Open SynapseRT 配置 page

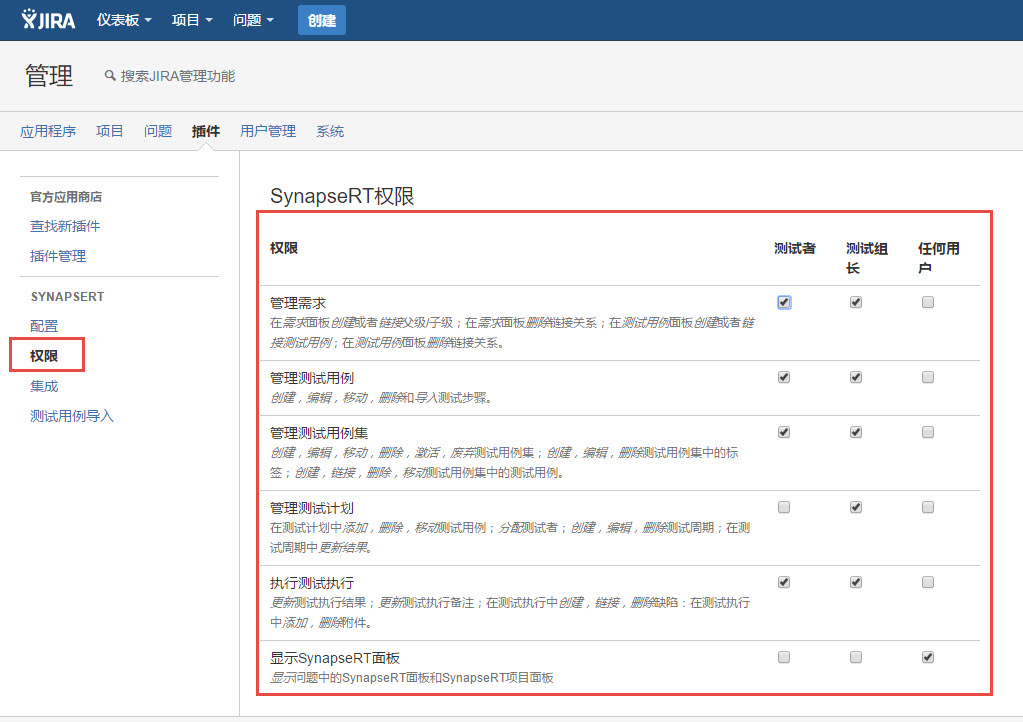[x=44, y=326]
